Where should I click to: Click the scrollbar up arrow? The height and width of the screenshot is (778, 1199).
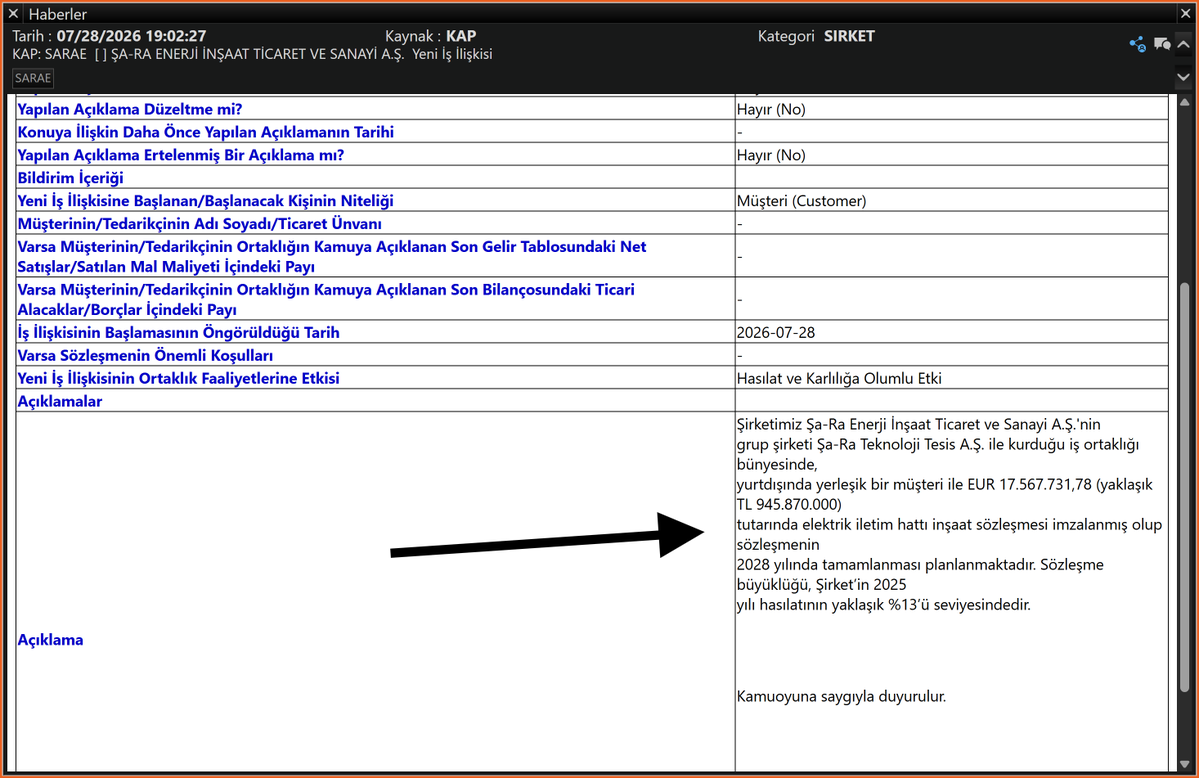[1184, 102]
